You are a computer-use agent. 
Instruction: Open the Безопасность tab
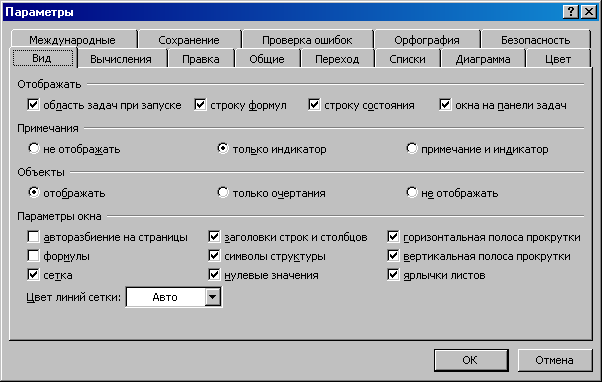coord(535,40)
